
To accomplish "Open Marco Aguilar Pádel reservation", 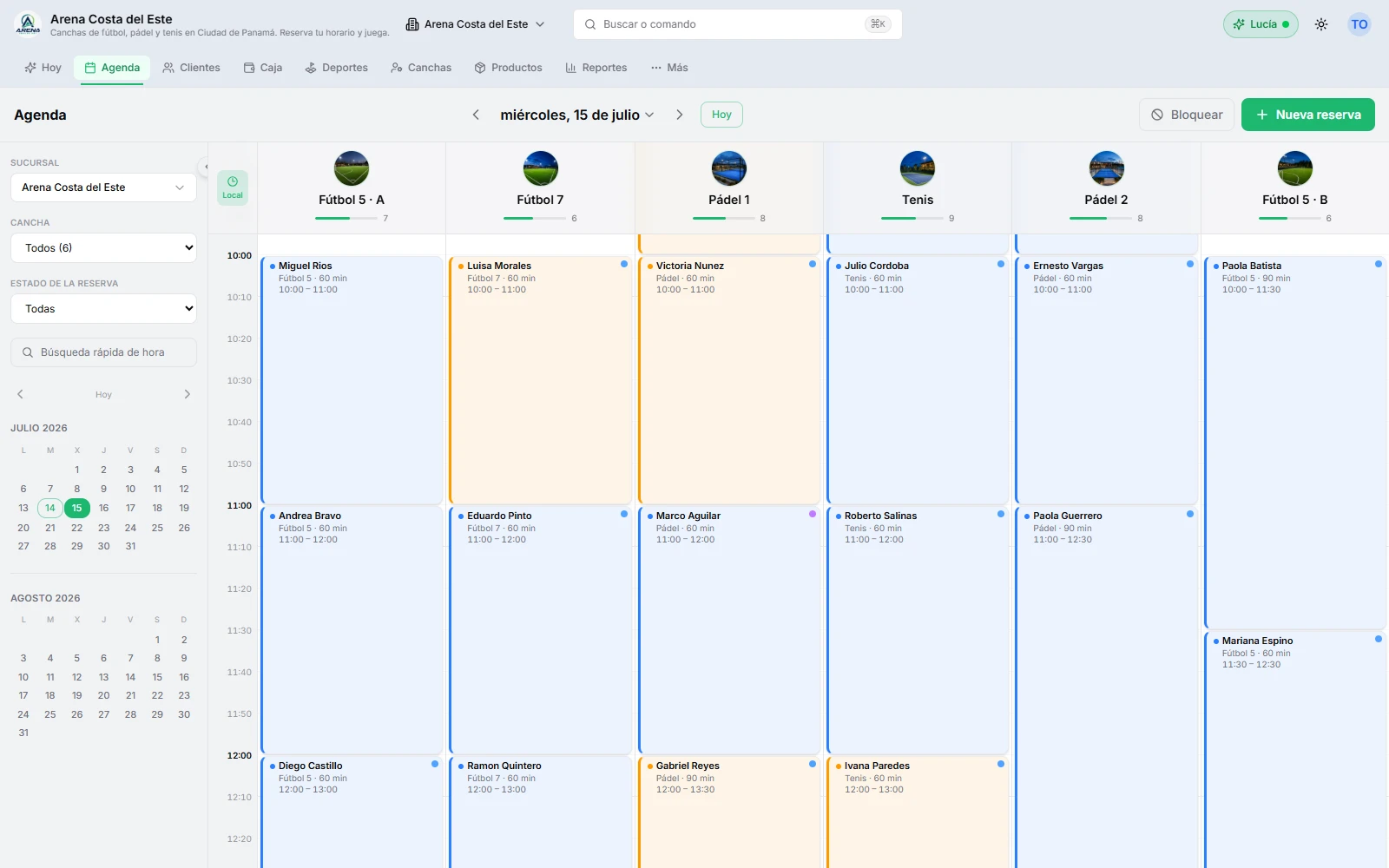I will [729, 630].
